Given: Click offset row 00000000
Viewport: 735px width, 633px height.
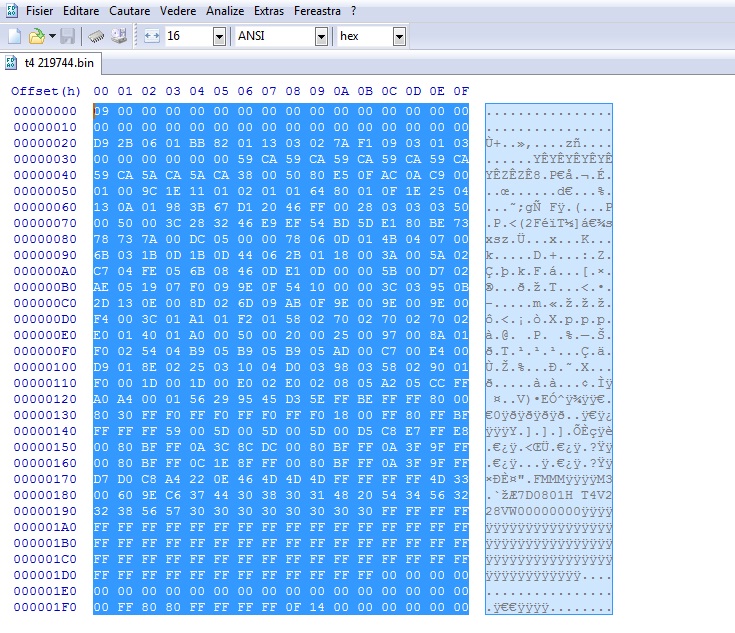Looking at the screenshot, I should click(45, 111).
